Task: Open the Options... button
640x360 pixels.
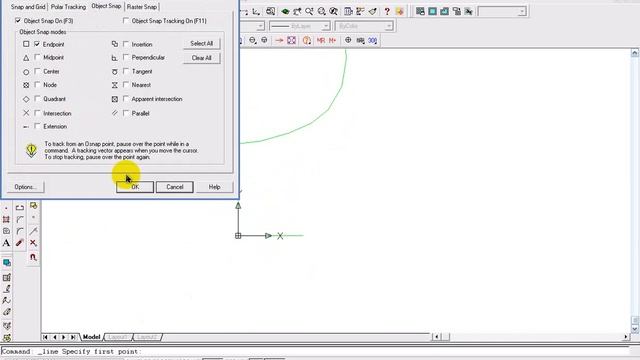Action: tap(25, 187)
